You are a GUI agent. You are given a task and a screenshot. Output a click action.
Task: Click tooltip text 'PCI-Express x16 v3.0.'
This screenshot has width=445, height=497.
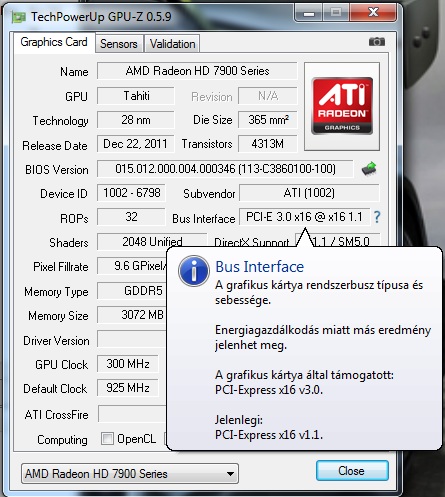[269, 390]
